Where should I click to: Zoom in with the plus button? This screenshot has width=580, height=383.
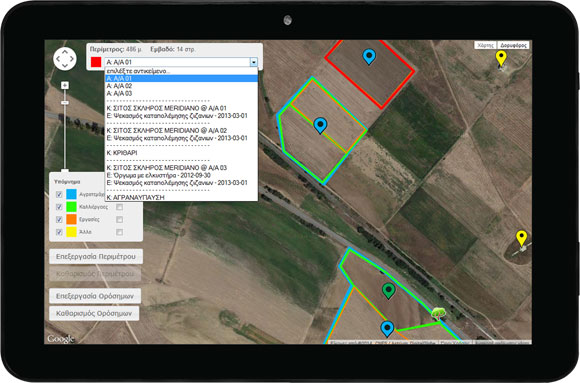tap(65, 85)
